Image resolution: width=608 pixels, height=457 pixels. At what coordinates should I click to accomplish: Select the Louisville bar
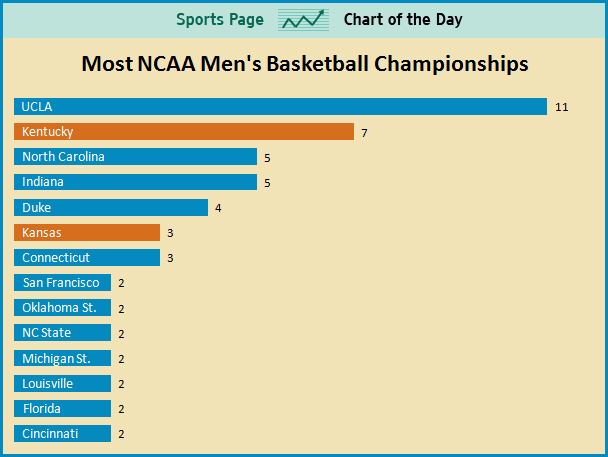click(x=62, y=383)
